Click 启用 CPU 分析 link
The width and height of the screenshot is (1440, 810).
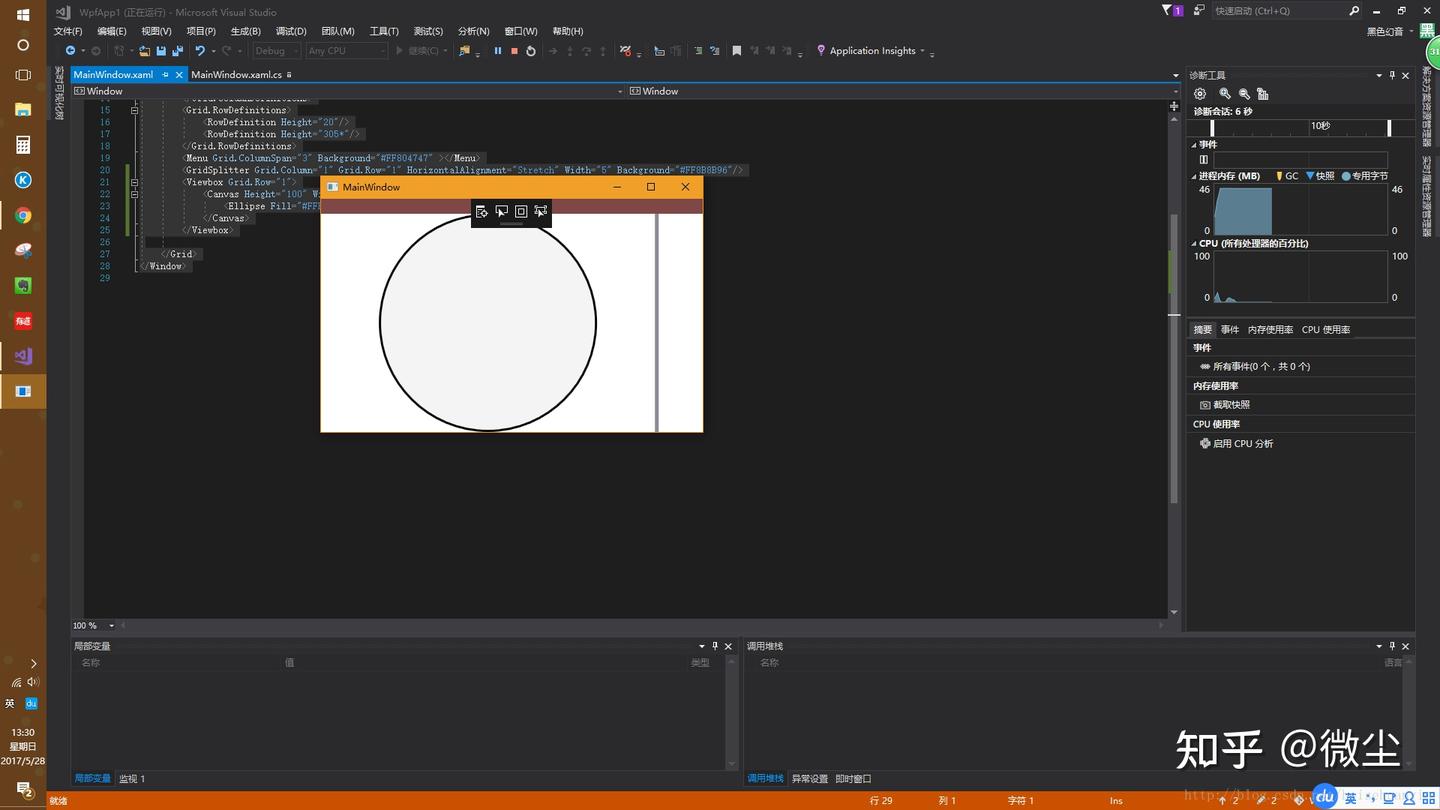[x=1242, y=444]
